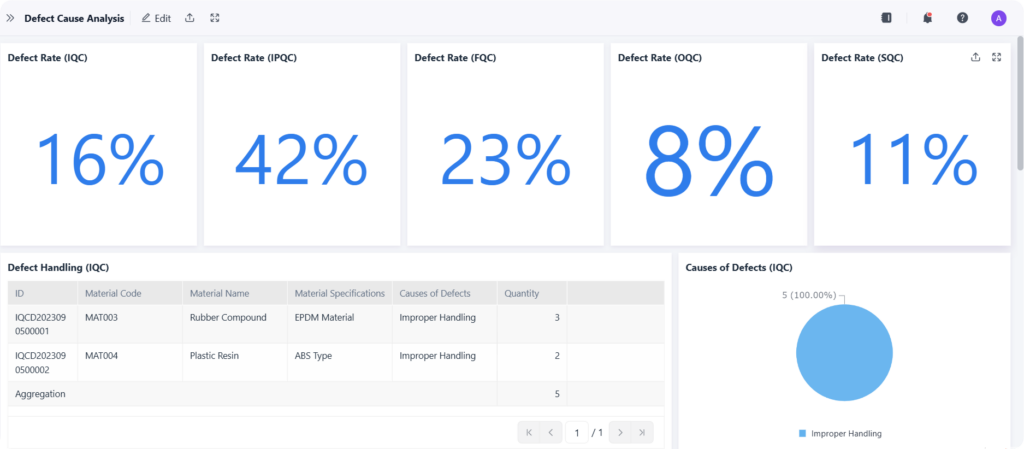1024x449 pixels.
Task: Maximize the Defect Rate (SQC) card
Action: (x=996, y=57)
